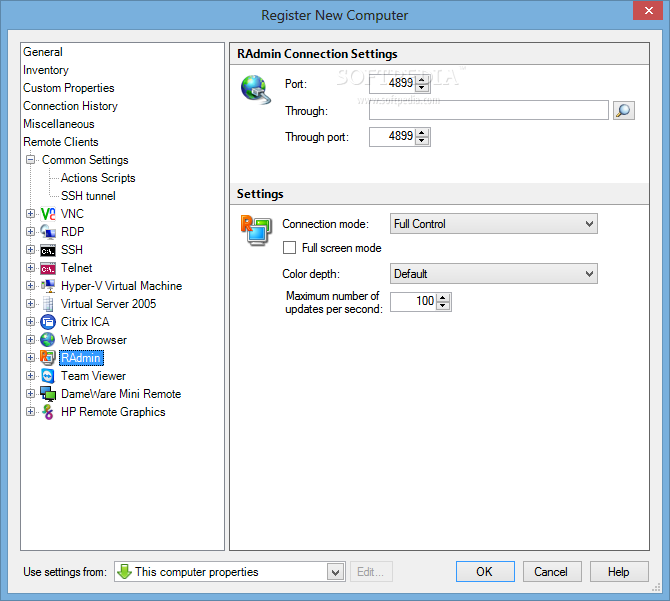
Task: Expand the HP Remote Graphics node
Action: [30, 412]
